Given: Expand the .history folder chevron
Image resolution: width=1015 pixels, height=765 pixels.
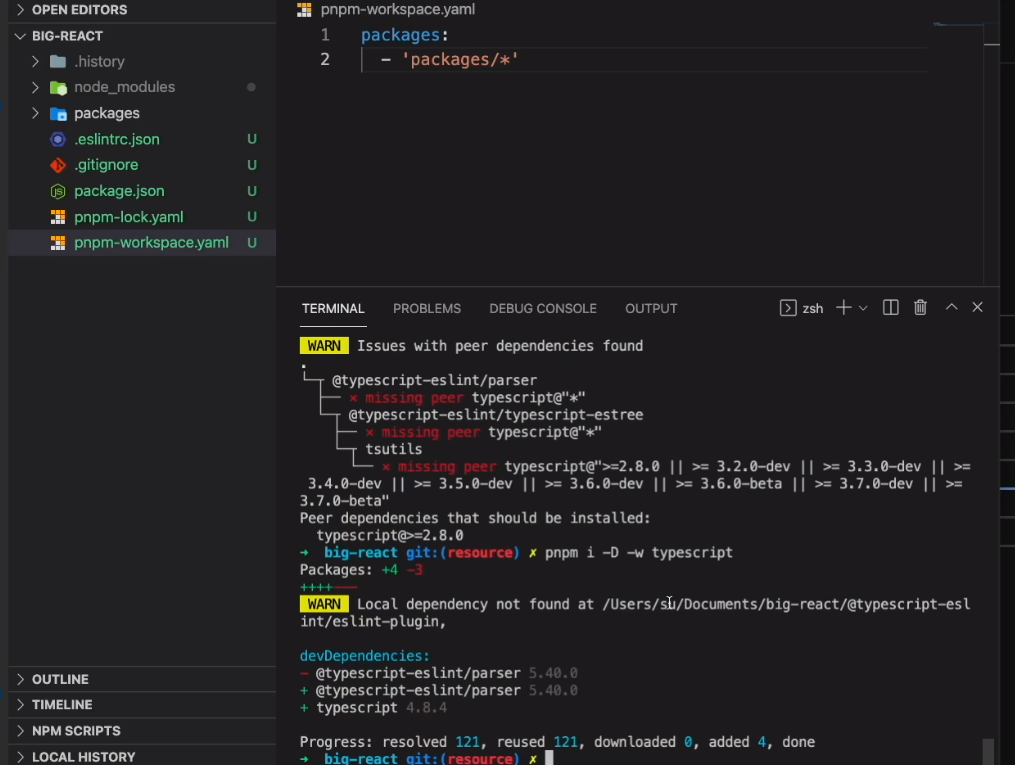Looking at the screenshot, I should 36,61.
